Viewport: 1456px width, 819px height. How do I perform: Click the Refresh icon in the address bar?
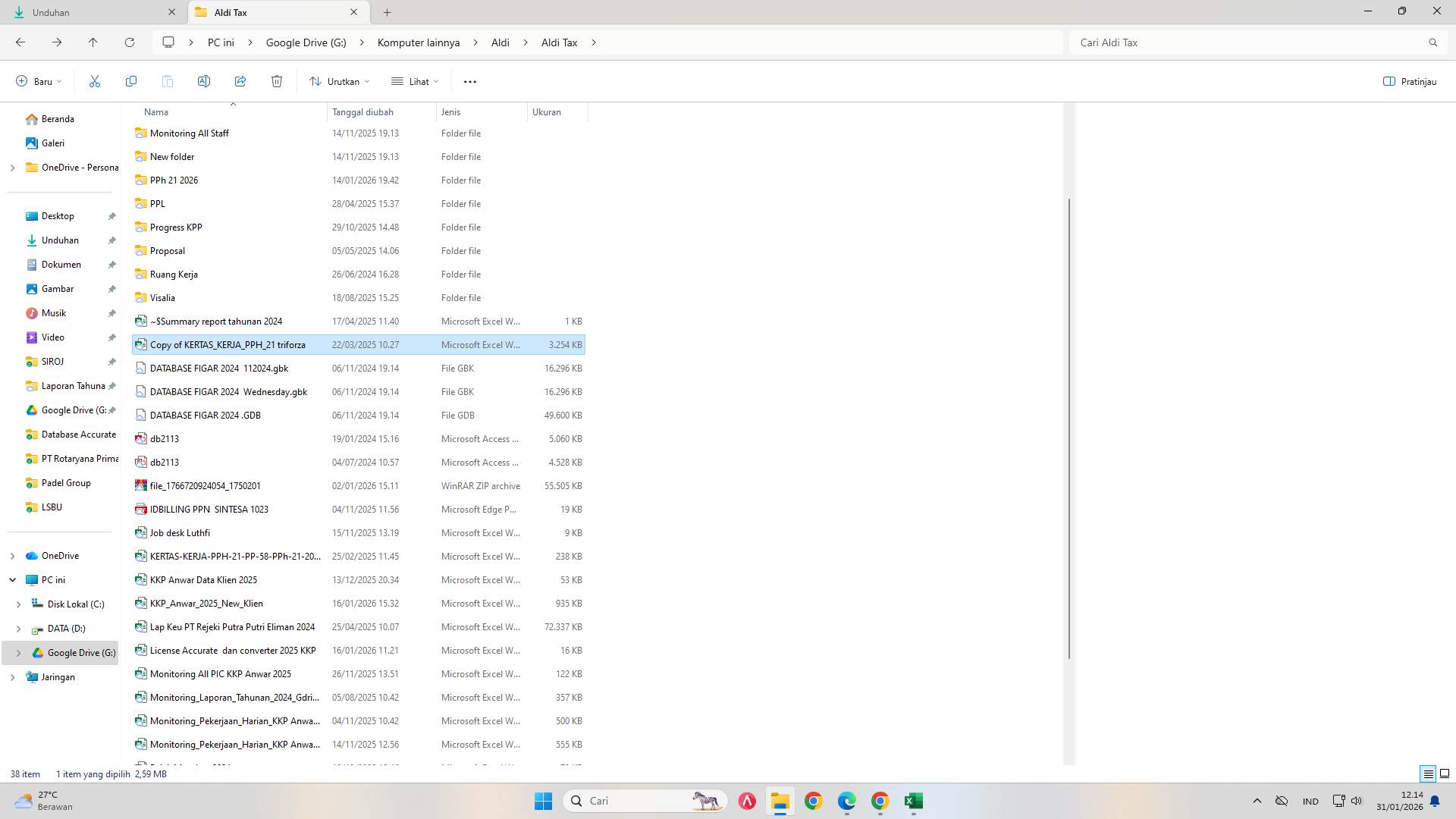coord(129,42)
